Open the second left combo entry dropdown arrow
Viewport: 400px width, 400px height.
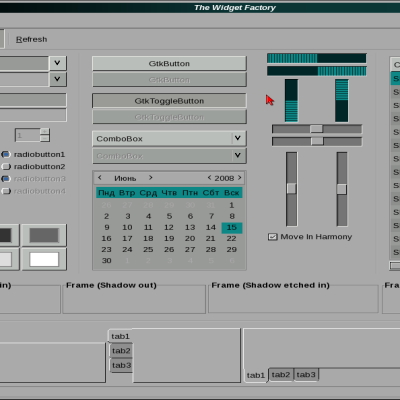[x=58, y=79]
